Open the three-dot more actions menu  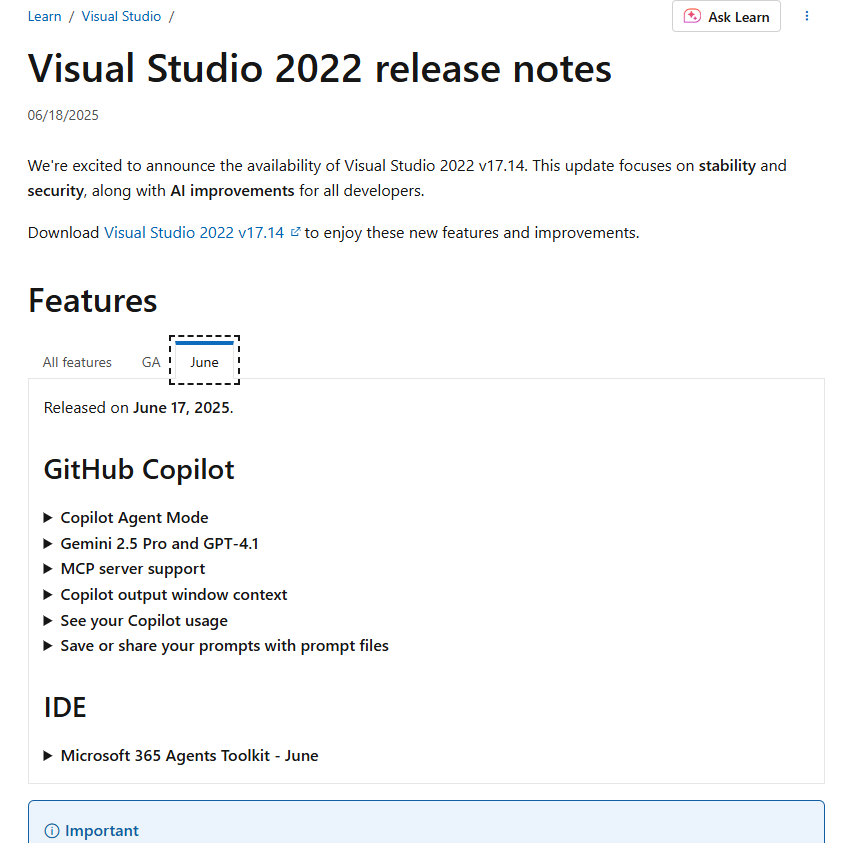(x=806, y=16)
